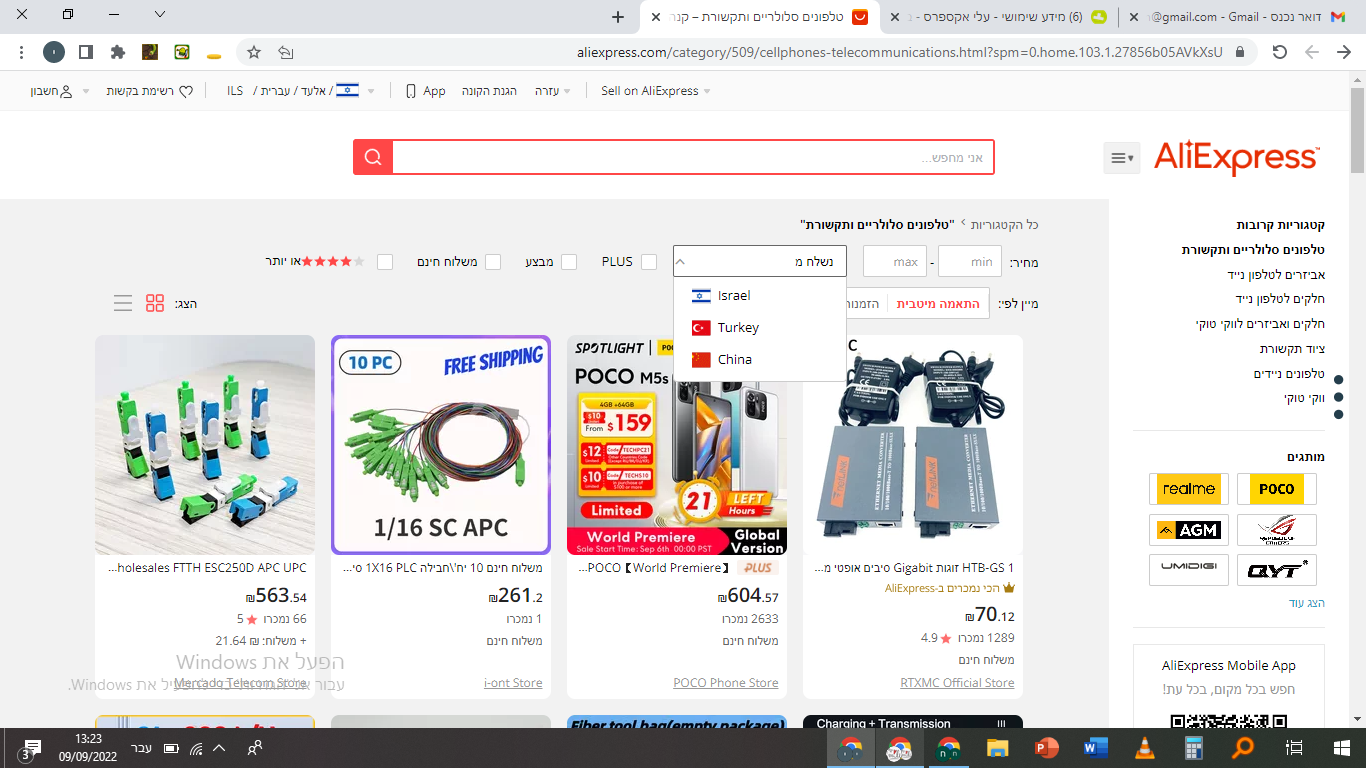Image resolution: width=1366 pixels, height=768 pixels.
Task: Click the כל הקטגוריות breadcrumb link
Action: click(x=1005, y=225)
